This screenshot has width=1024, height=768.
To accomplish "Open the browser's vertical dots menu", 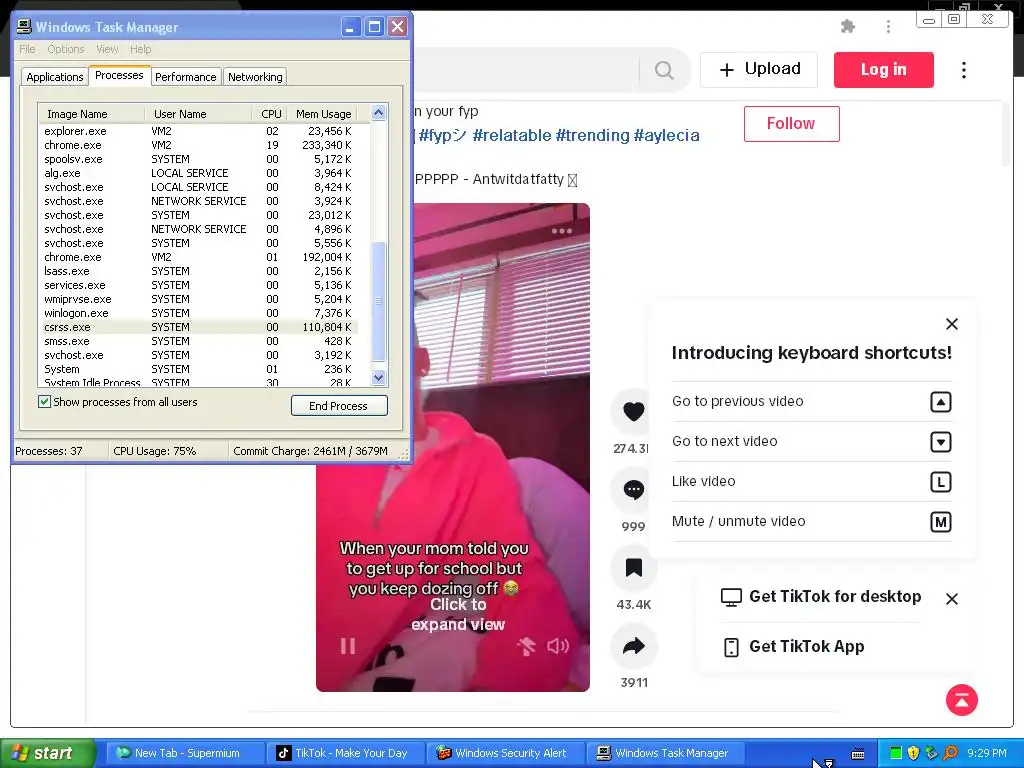I will 888,27.
